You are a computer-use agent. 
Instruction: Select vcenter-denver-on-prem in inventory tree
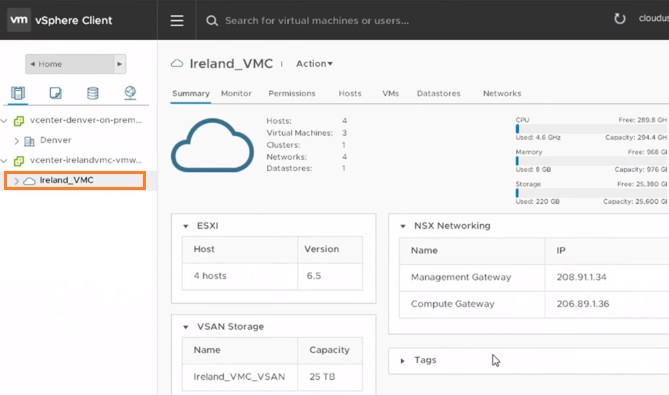click(x=86, y=120)
